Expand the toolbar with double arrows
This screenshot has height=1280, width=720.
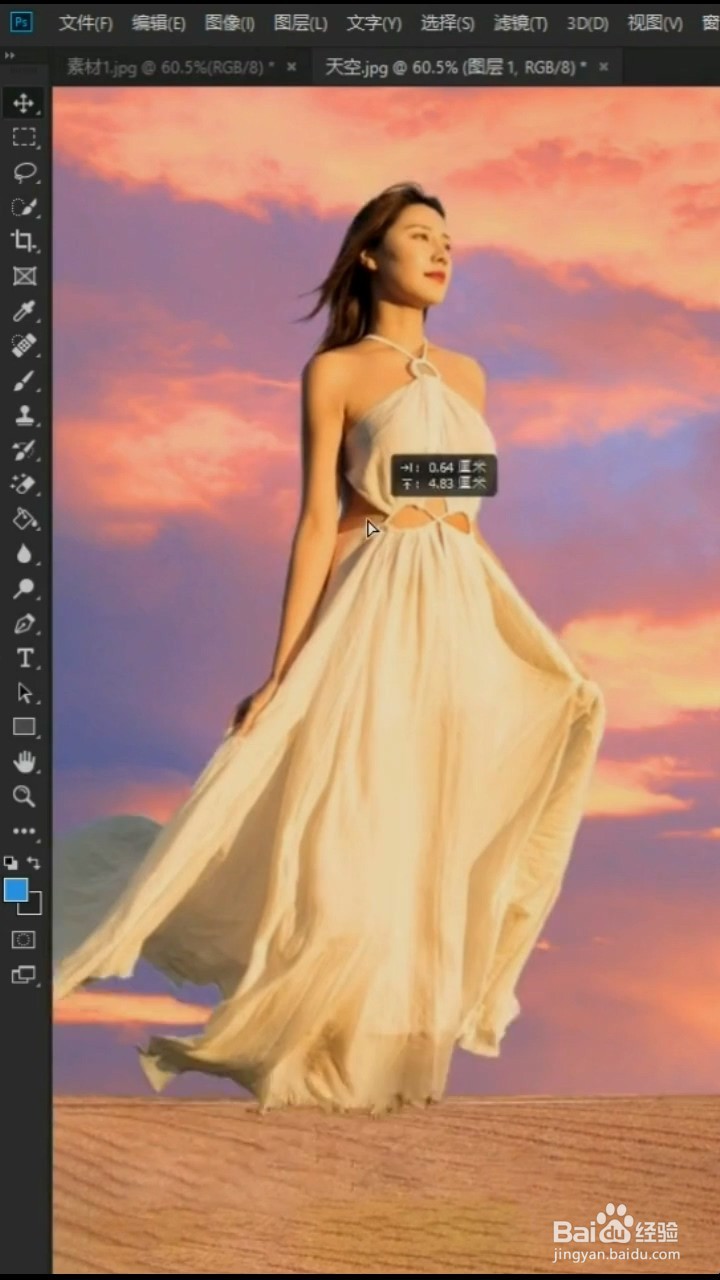coord(10,56)
